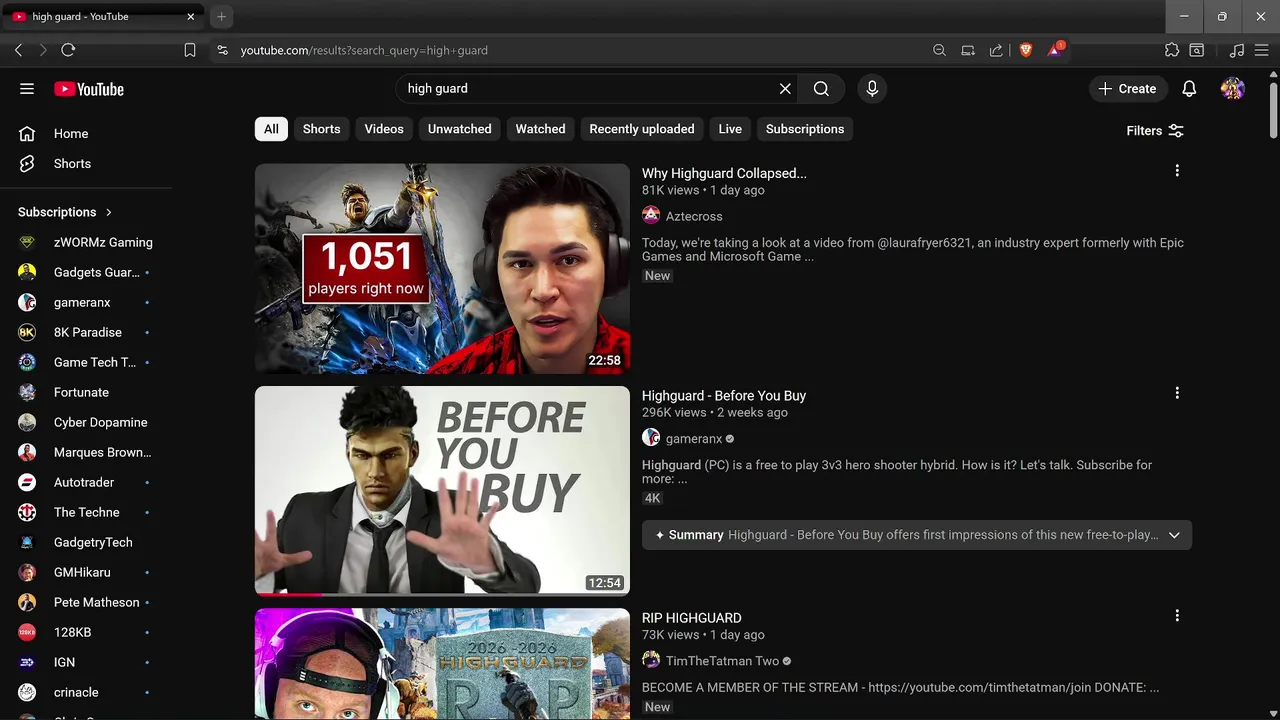Go back with browser back arrow
Viewport: 1280px width, 720px height.
(18, 50)
